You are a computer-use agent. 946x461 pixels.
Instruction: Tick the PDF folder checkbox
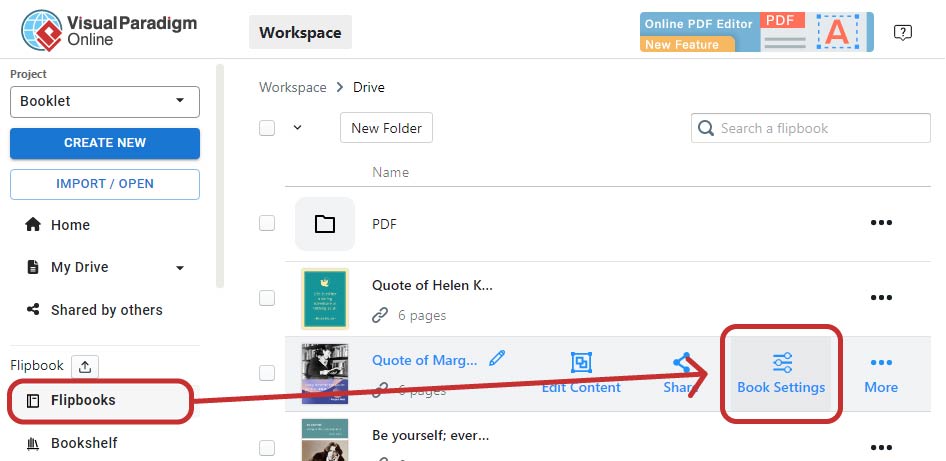click(x=267, y=223)
